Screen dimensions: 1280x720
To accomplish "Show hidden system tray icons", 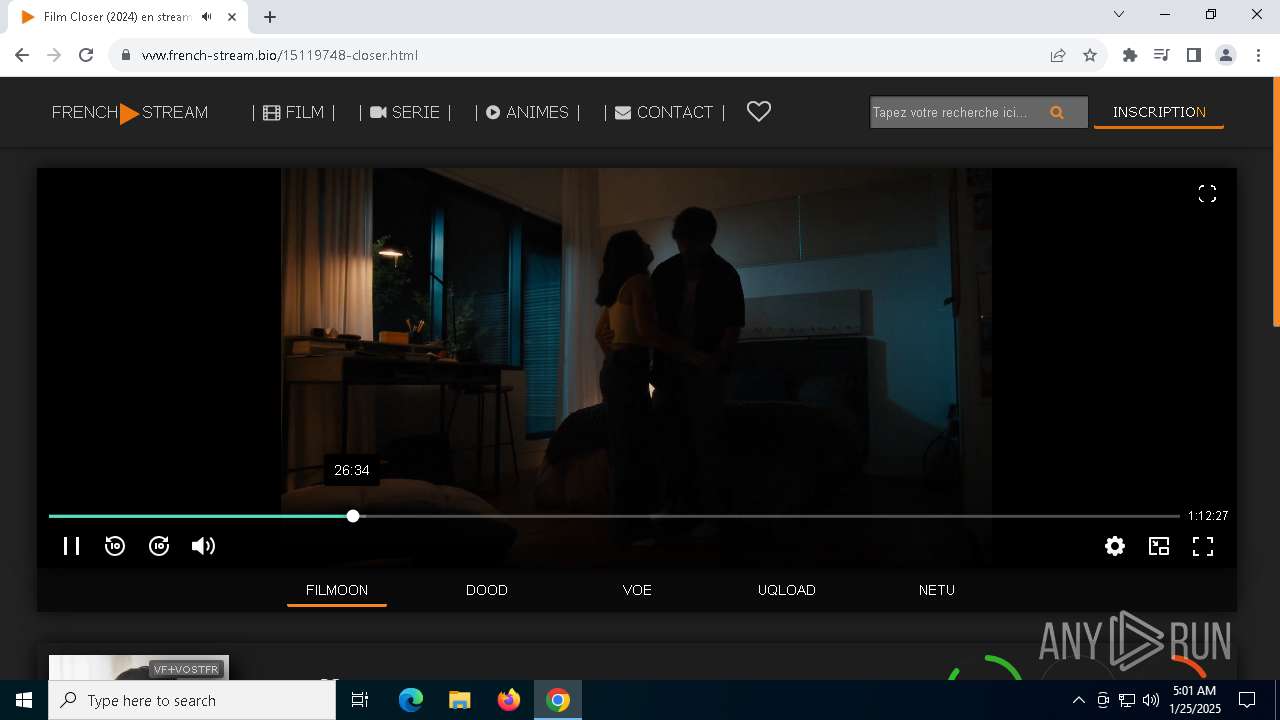I will (1078, 700).
